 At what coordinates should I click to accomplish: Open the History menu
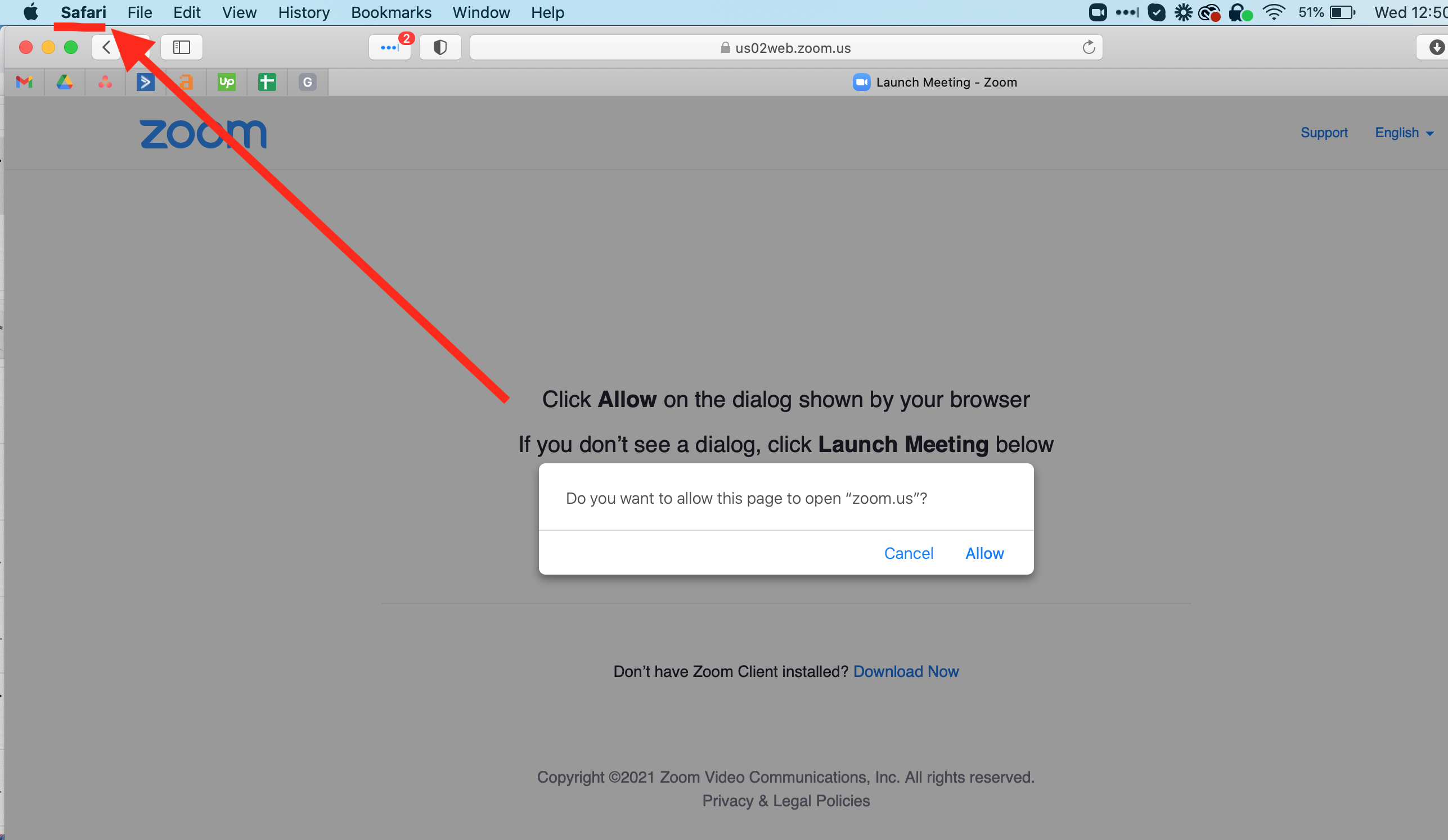click(x=304, y=12)
